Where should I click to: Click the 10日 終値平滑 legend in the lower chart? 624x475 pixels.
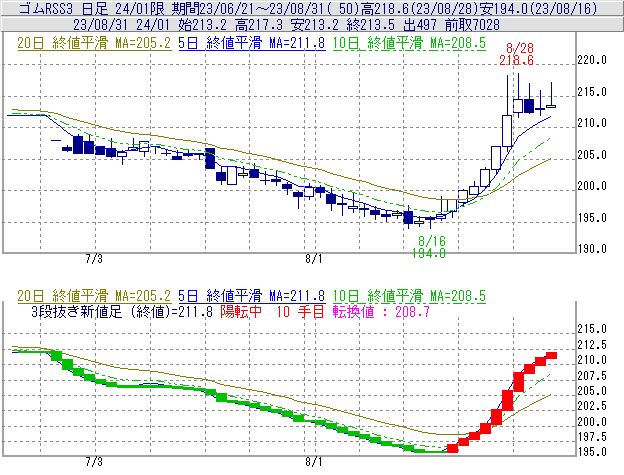coord(409,296)
